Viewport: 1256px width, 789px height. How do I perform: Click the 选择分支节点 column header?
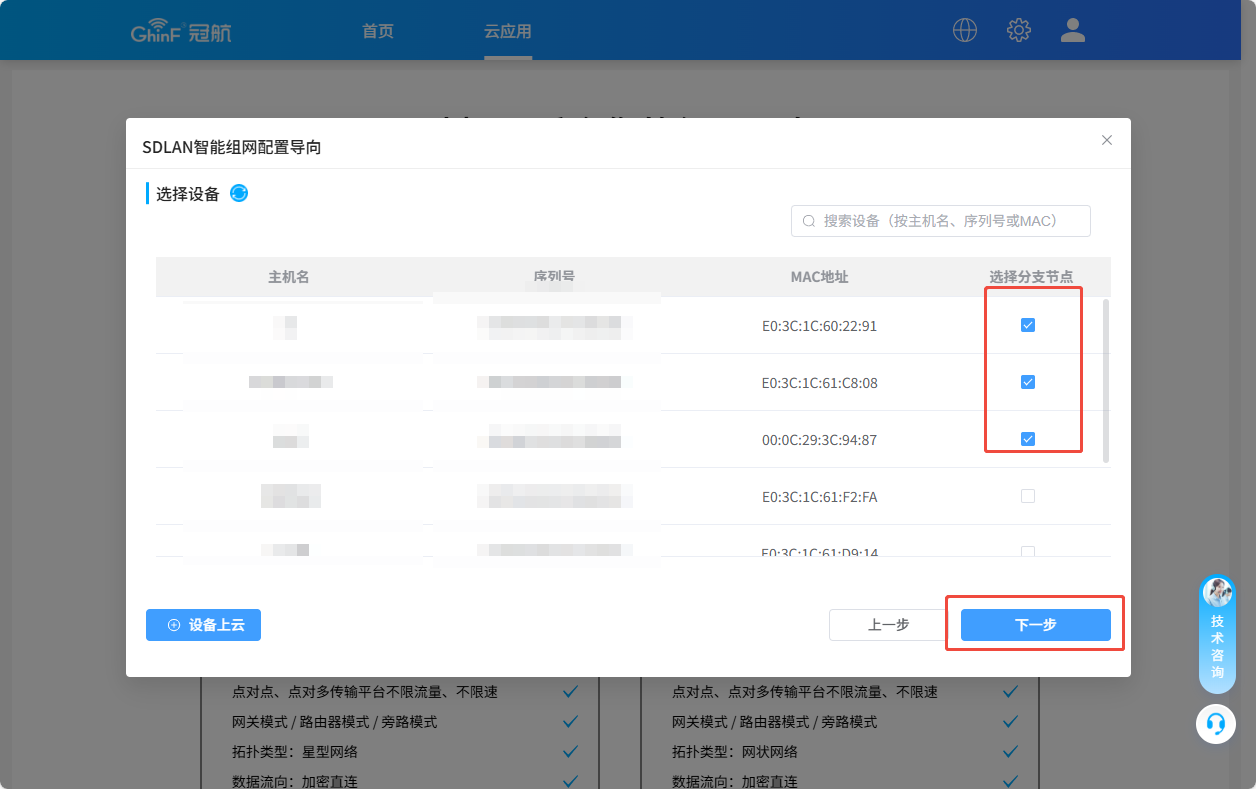1030,277
